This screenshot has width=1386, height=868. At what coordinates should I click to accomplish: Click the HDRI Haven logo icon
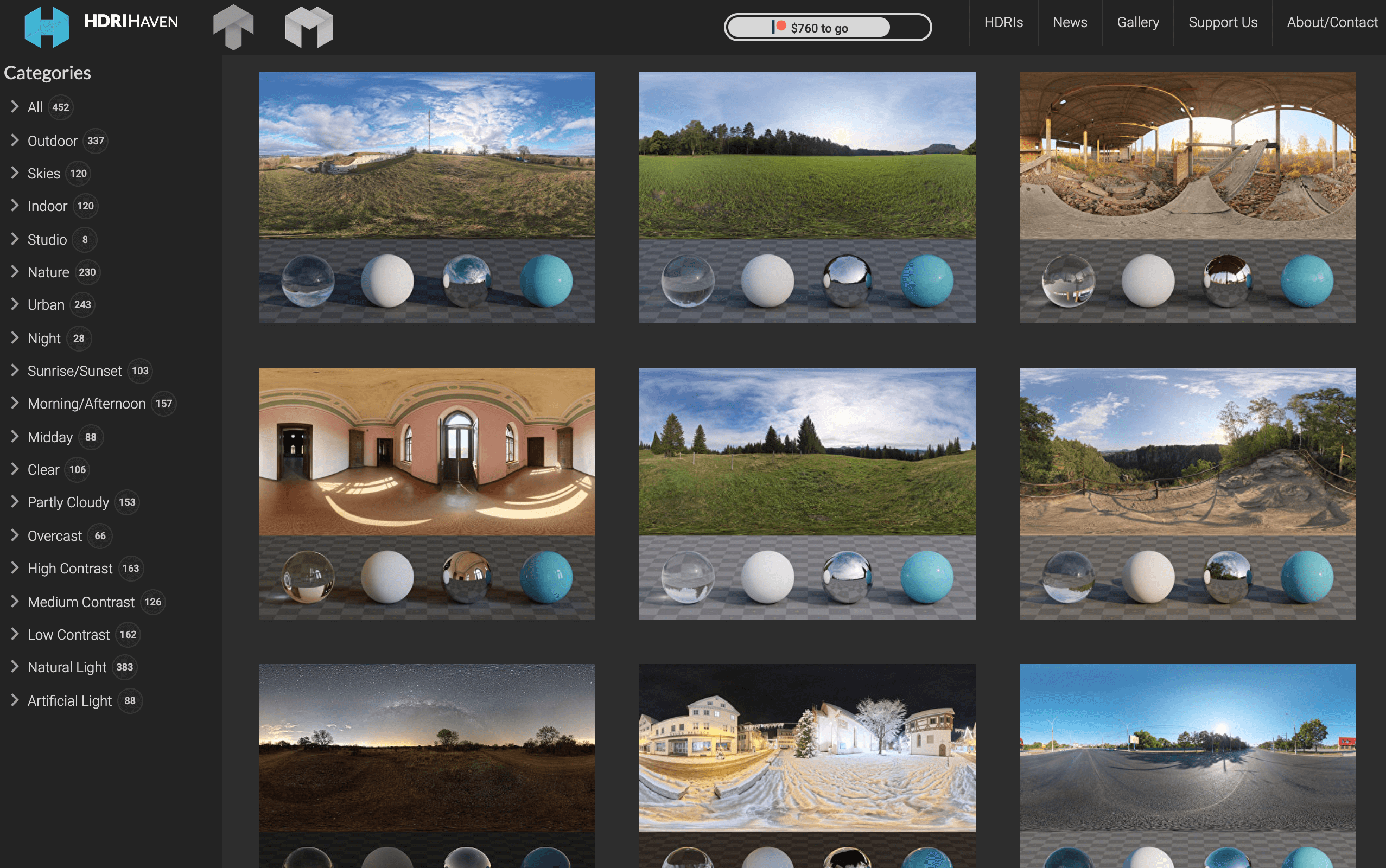(x=48, y=27)
